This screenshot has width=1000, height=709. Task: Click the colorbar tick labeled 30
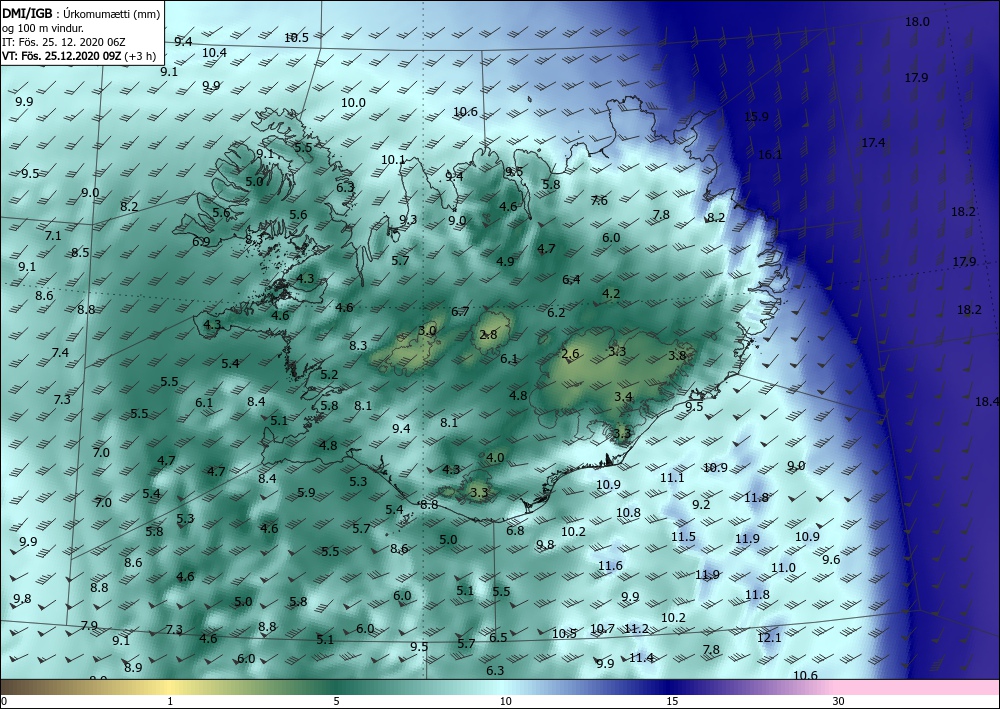(x=839, y=701)
